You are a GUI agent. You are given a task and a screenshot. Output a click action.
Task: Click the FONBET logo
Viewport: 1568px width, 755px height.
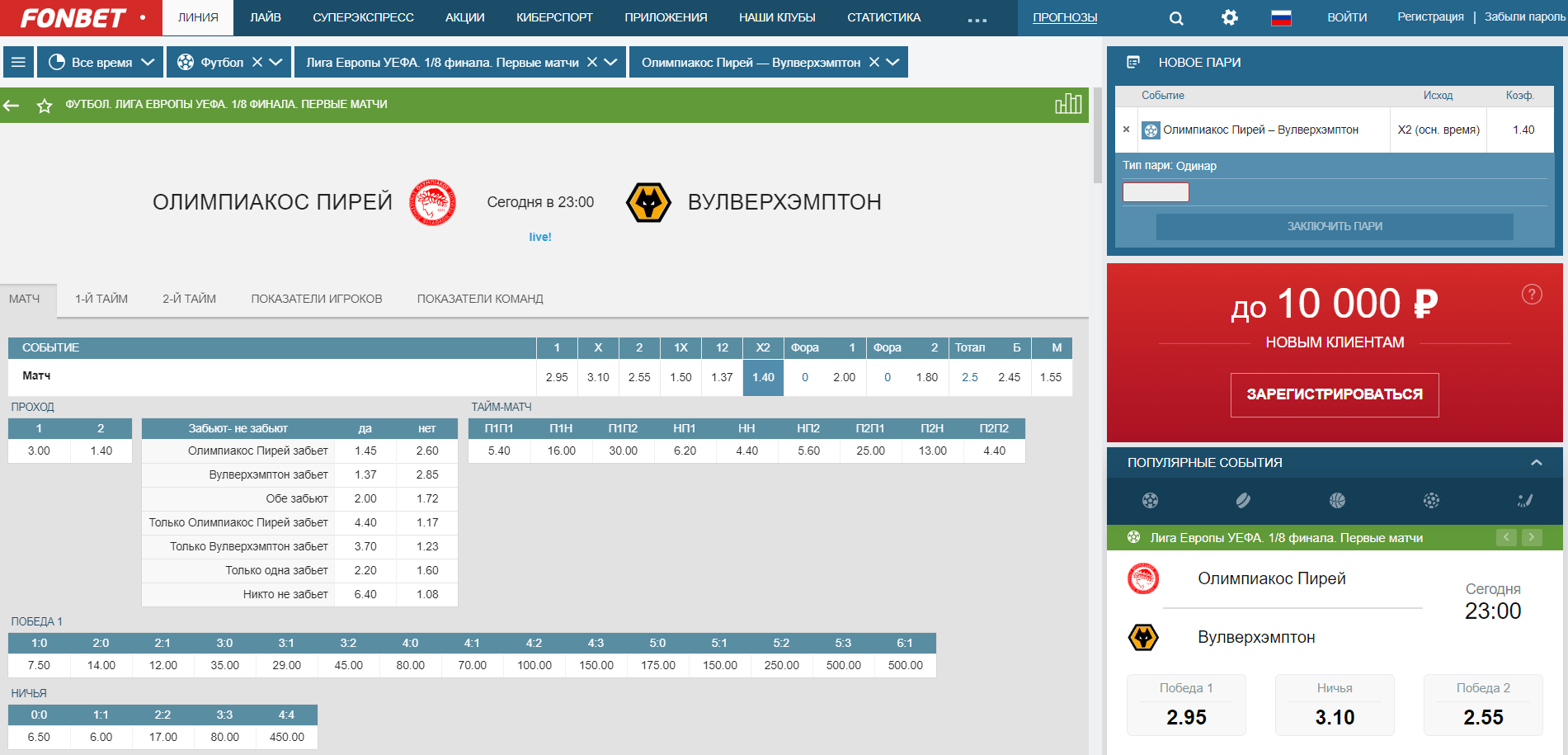point(73,17)
